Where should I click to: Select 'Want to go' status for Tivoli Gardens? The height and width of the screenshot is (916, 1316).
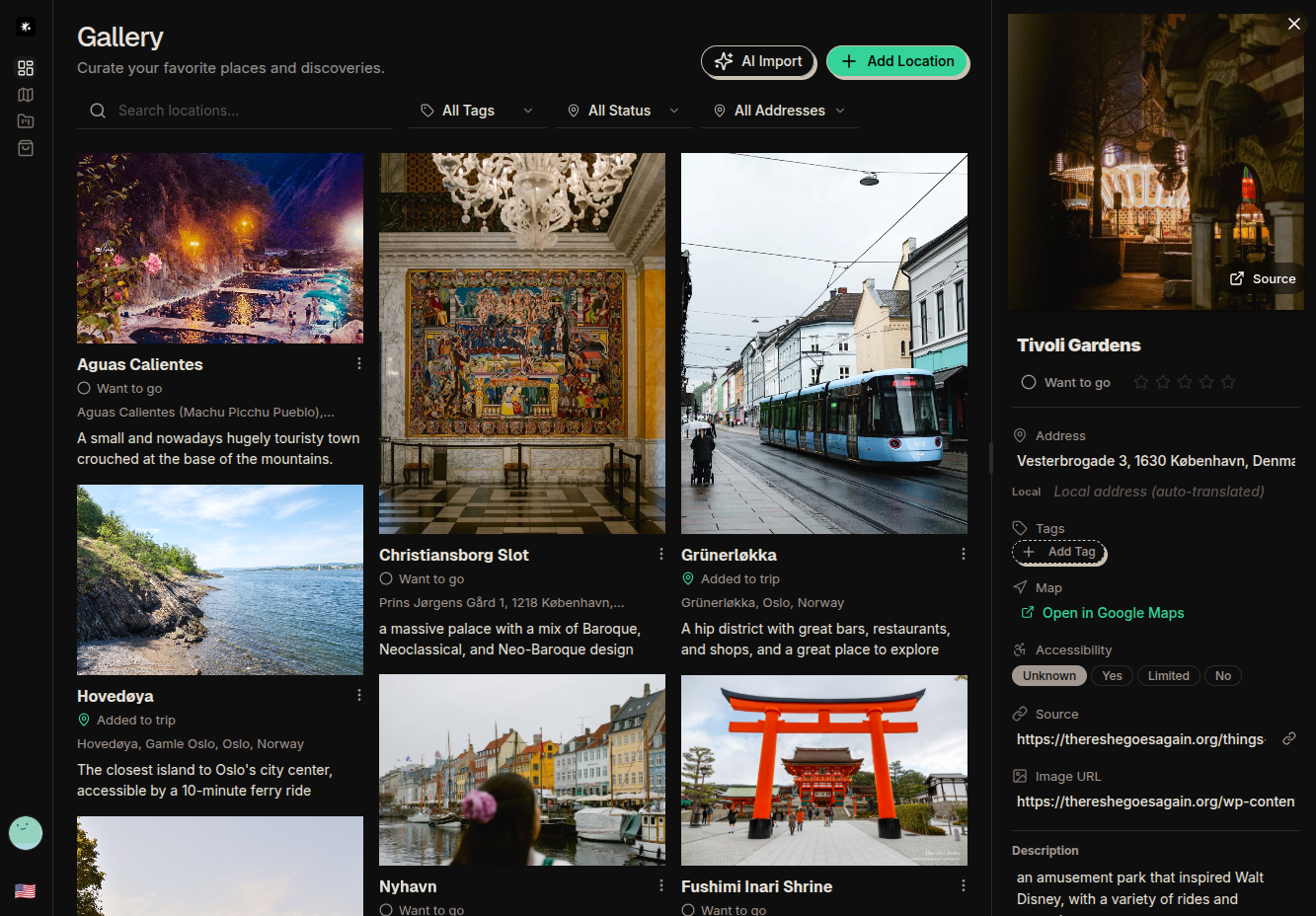click(x=1028, y=382)
